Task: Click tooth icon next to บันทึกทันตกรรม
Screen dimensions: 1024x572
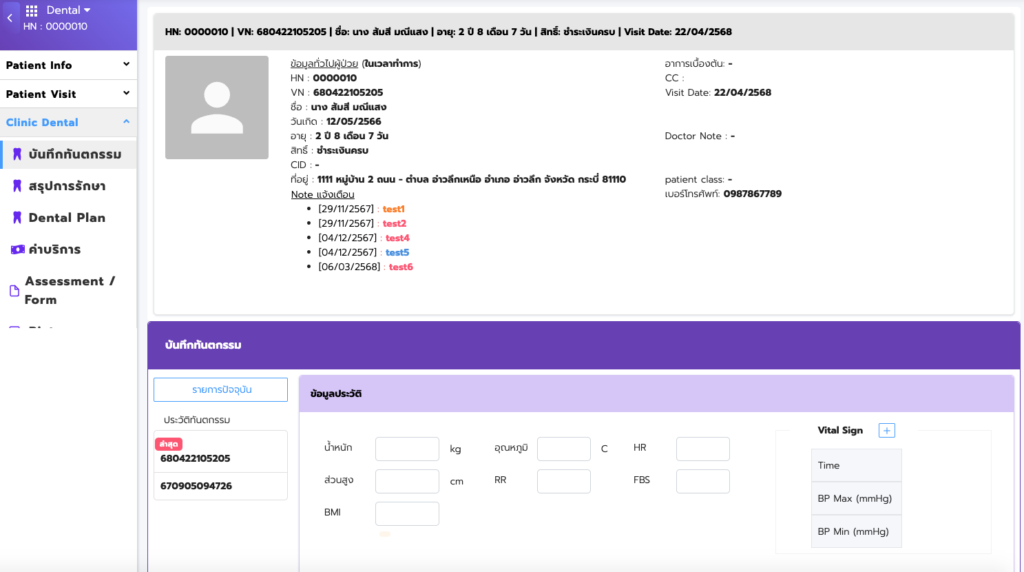Action: (17, 155)
